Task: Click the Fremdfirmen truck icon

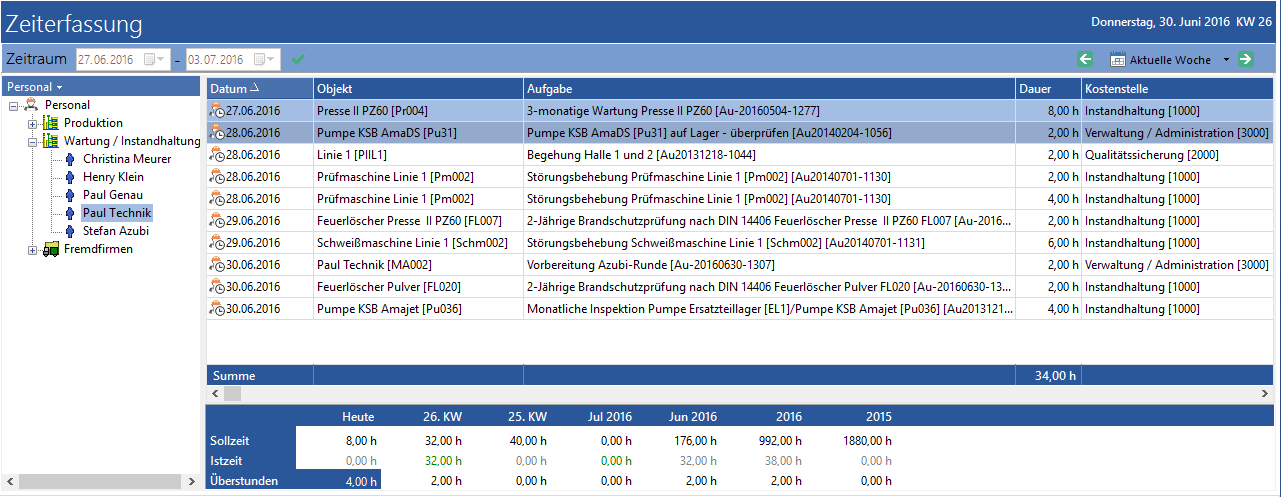Action: point(50,249)
